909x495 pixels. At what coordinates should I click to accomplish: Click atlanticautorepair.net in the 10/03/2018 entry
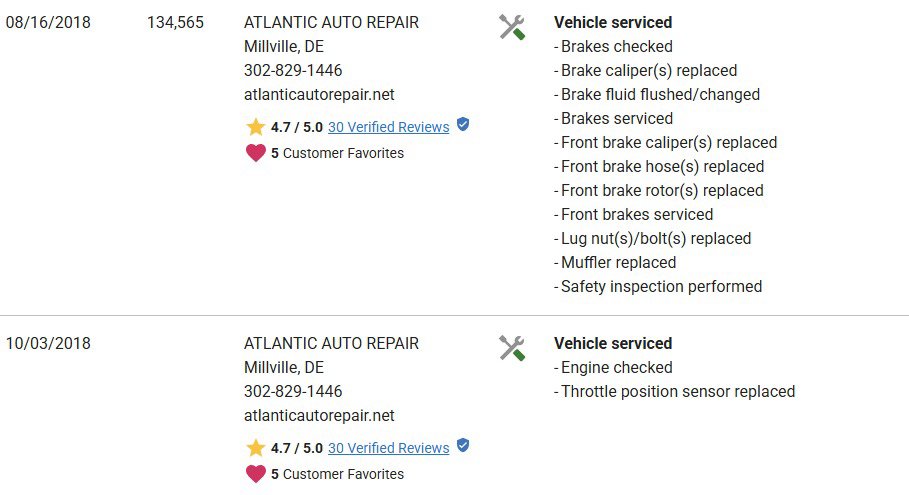319,416
